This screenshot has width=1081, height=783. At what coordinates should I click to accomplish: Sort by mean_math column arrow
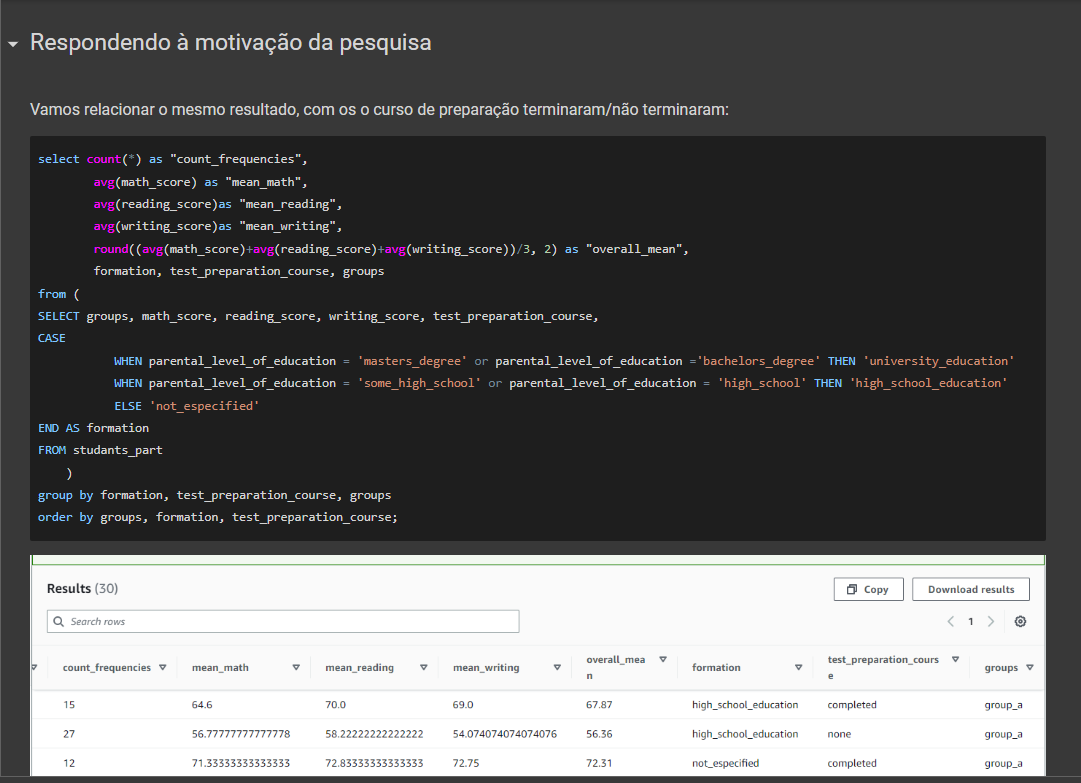[x=296, y=667]
